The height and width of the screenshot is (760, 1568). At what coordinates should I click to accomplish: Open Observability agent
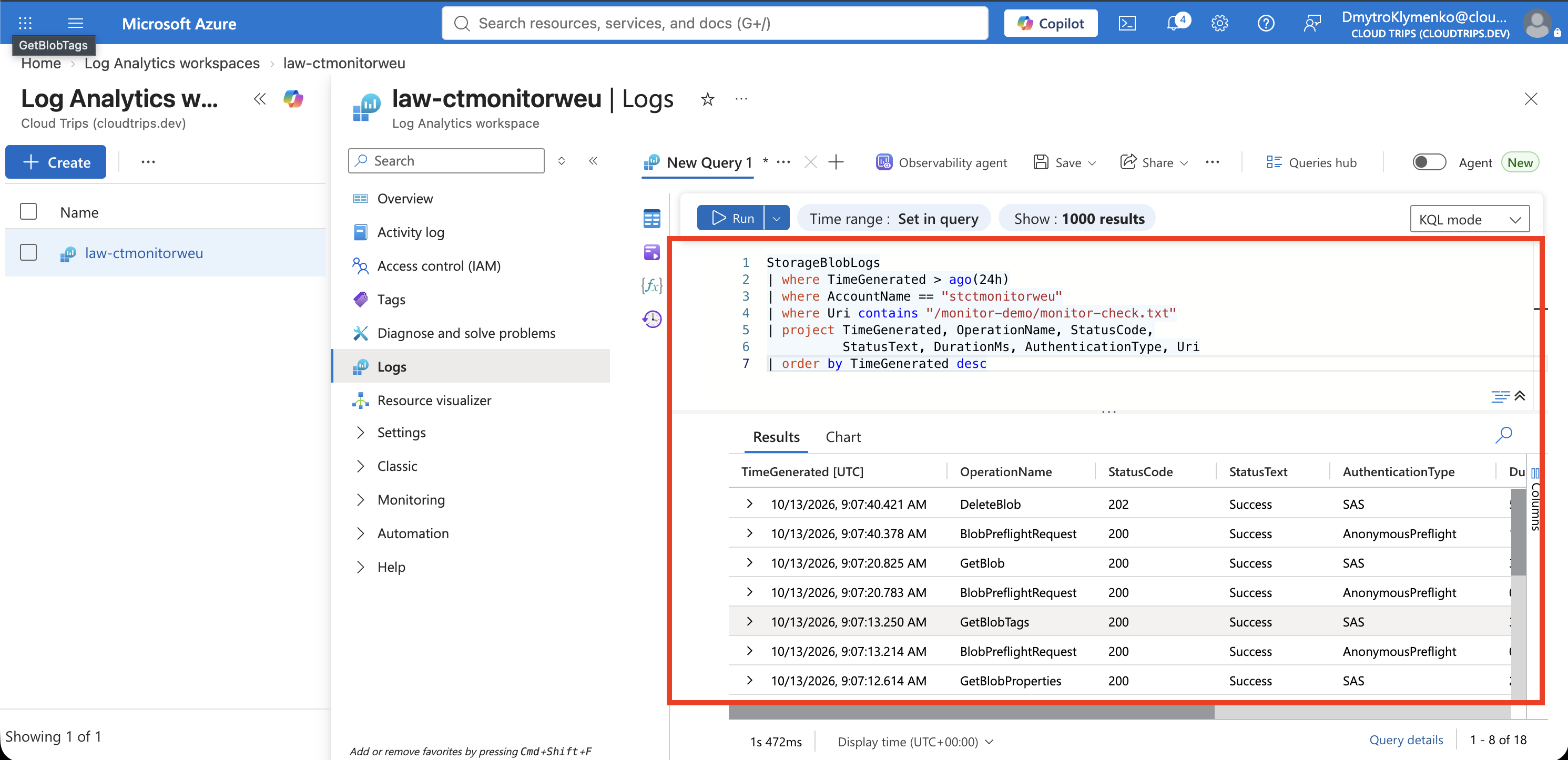pyautogui.click(x=941, y=162)
